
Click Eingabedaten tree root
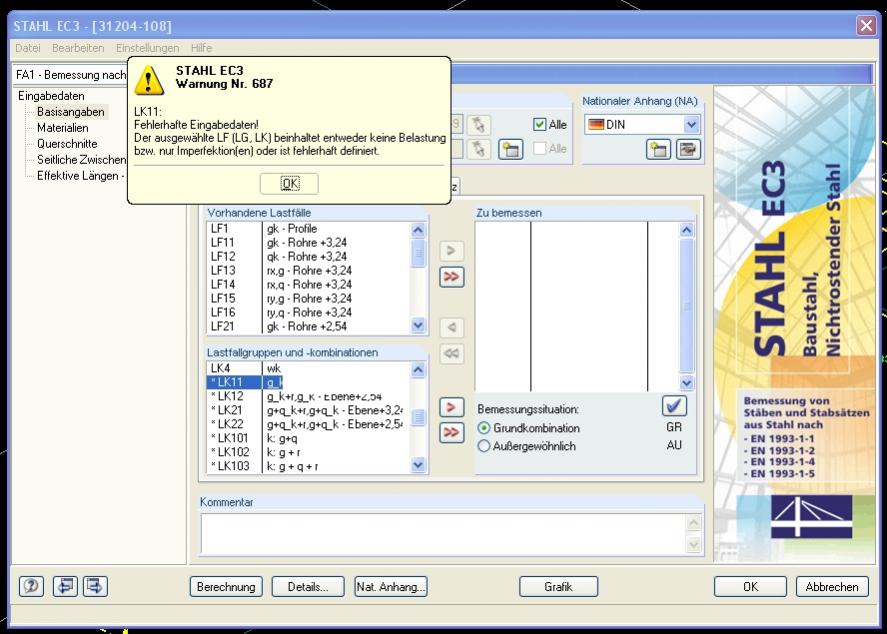pos(51,96)
